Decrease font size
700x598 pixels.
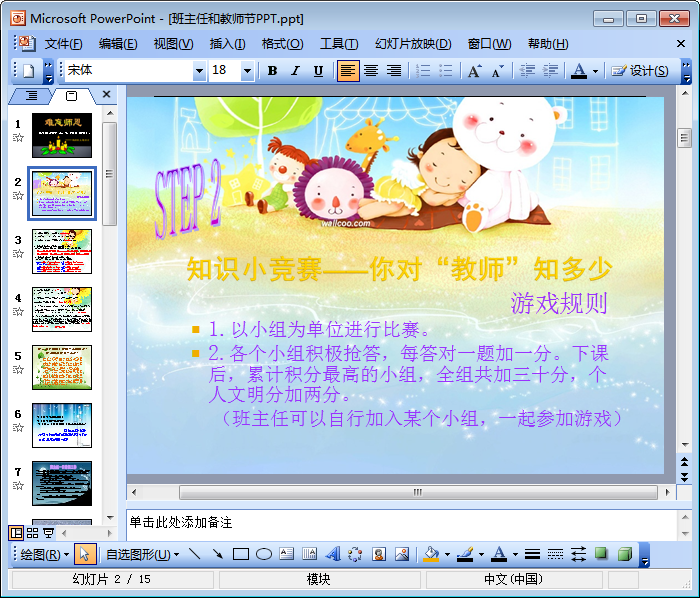tap(497, 71)
